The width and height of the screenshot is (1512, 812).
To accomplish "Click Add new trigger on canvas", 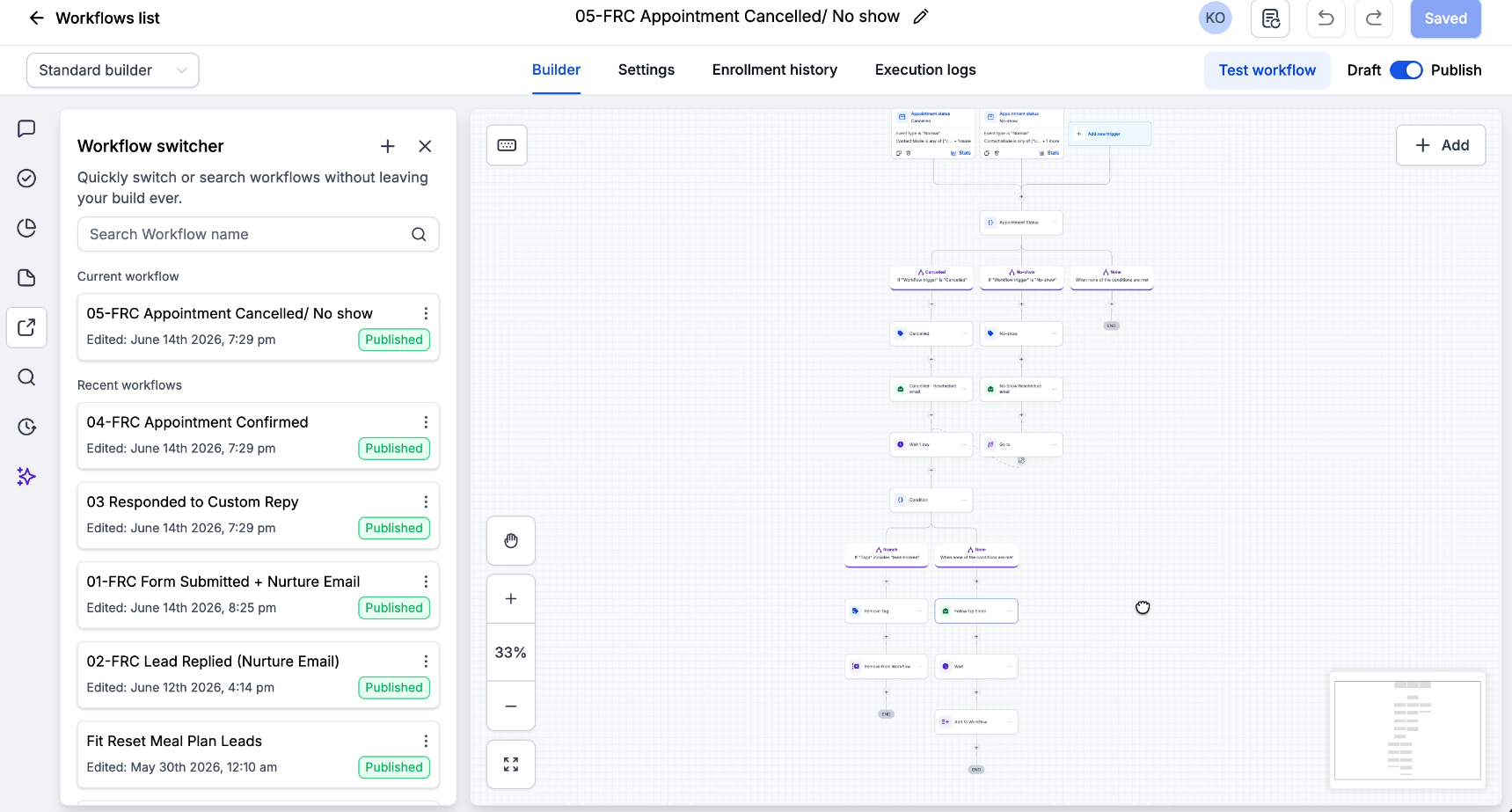I will [x=1109, y=134].
